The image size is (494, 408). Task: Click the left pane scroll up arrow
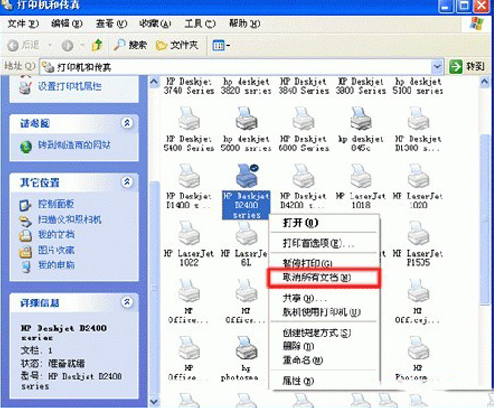pyautogui.click(x=154, y=82)
